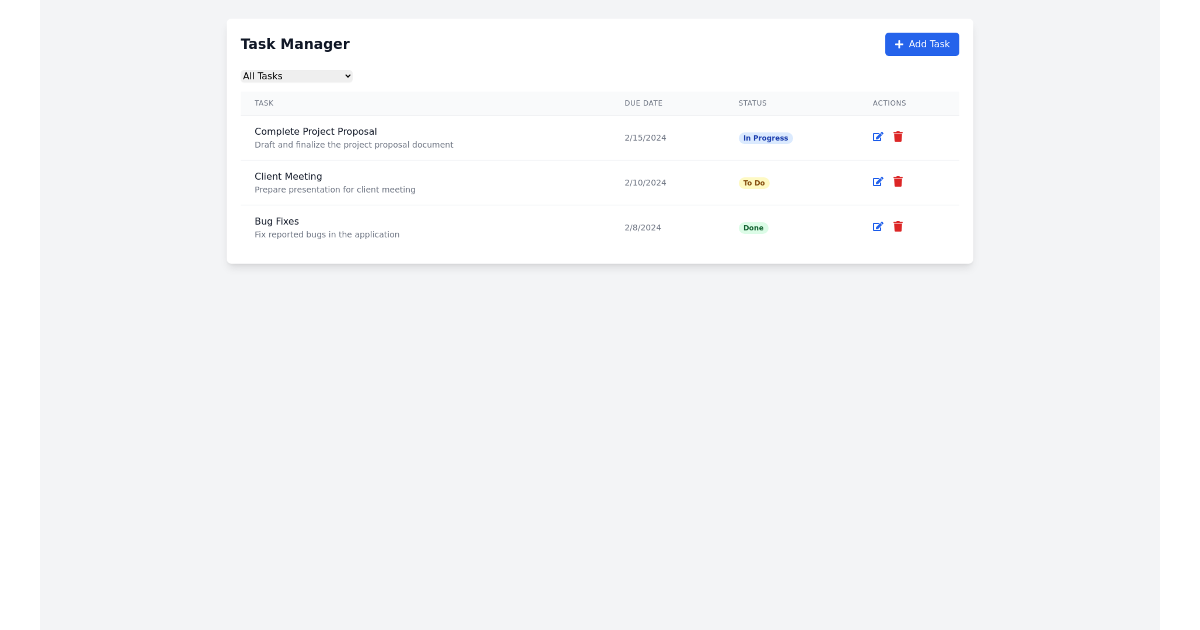Click the STATUS column header
The image size is (1200, 630).
point(752,103)
